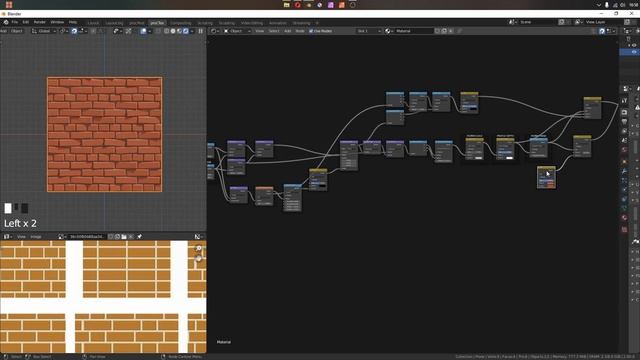Browse materials with the sphere icon
The image size is (640, 360).
click(x=389, y=31)
